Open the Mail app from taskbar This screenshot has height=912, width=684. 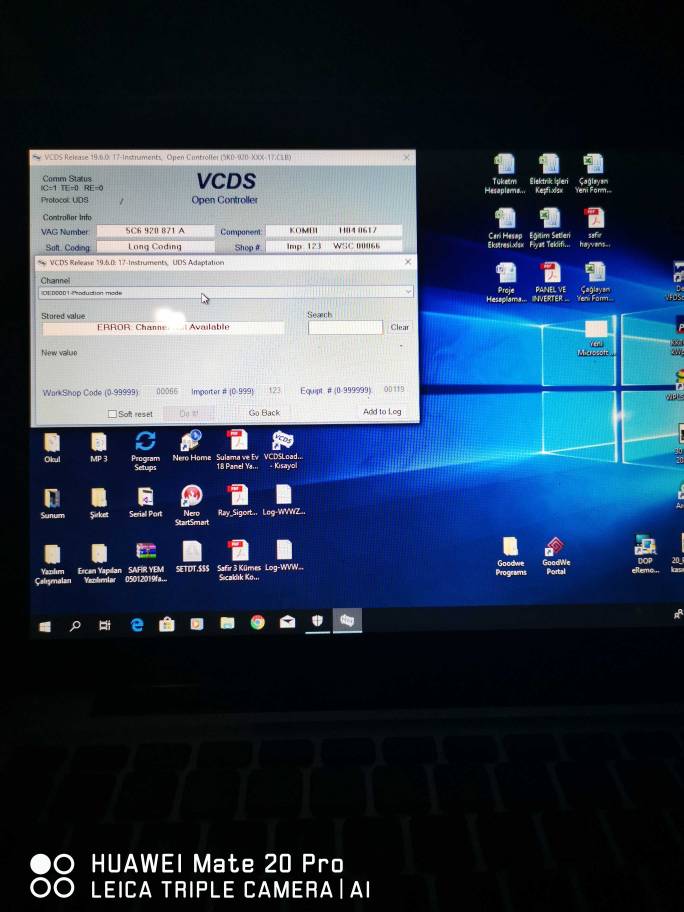(287, 622)
